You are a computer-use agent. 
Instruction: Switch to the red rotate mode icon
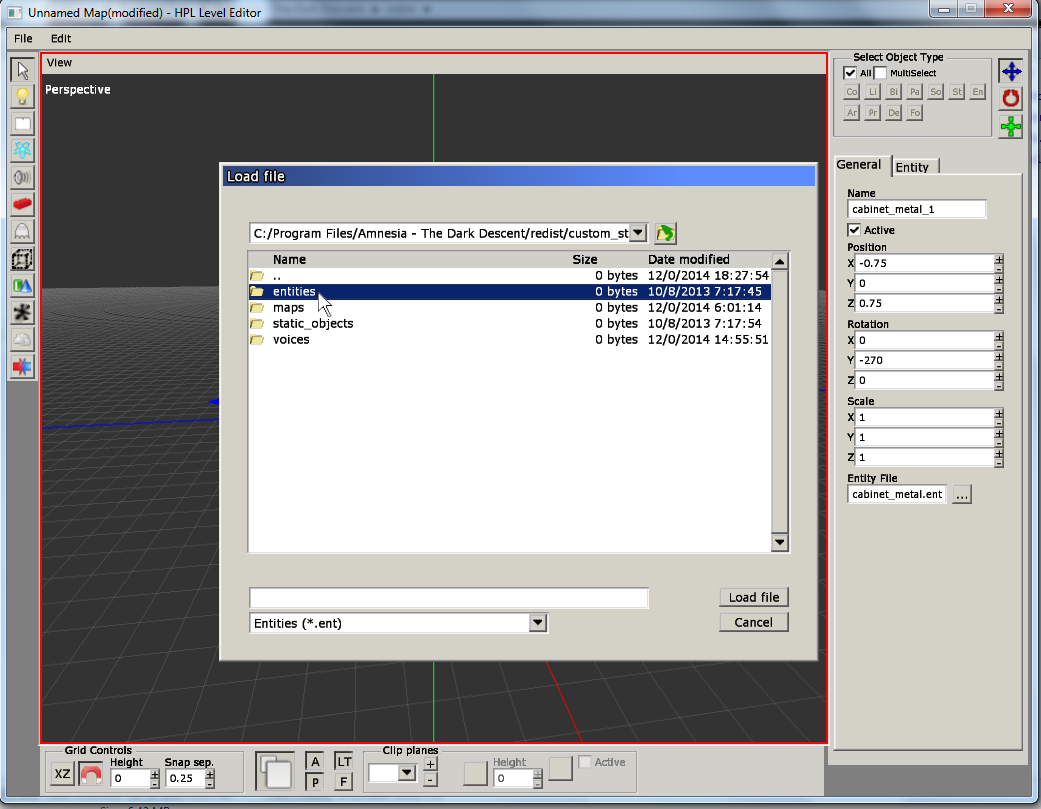[1011, 98]
